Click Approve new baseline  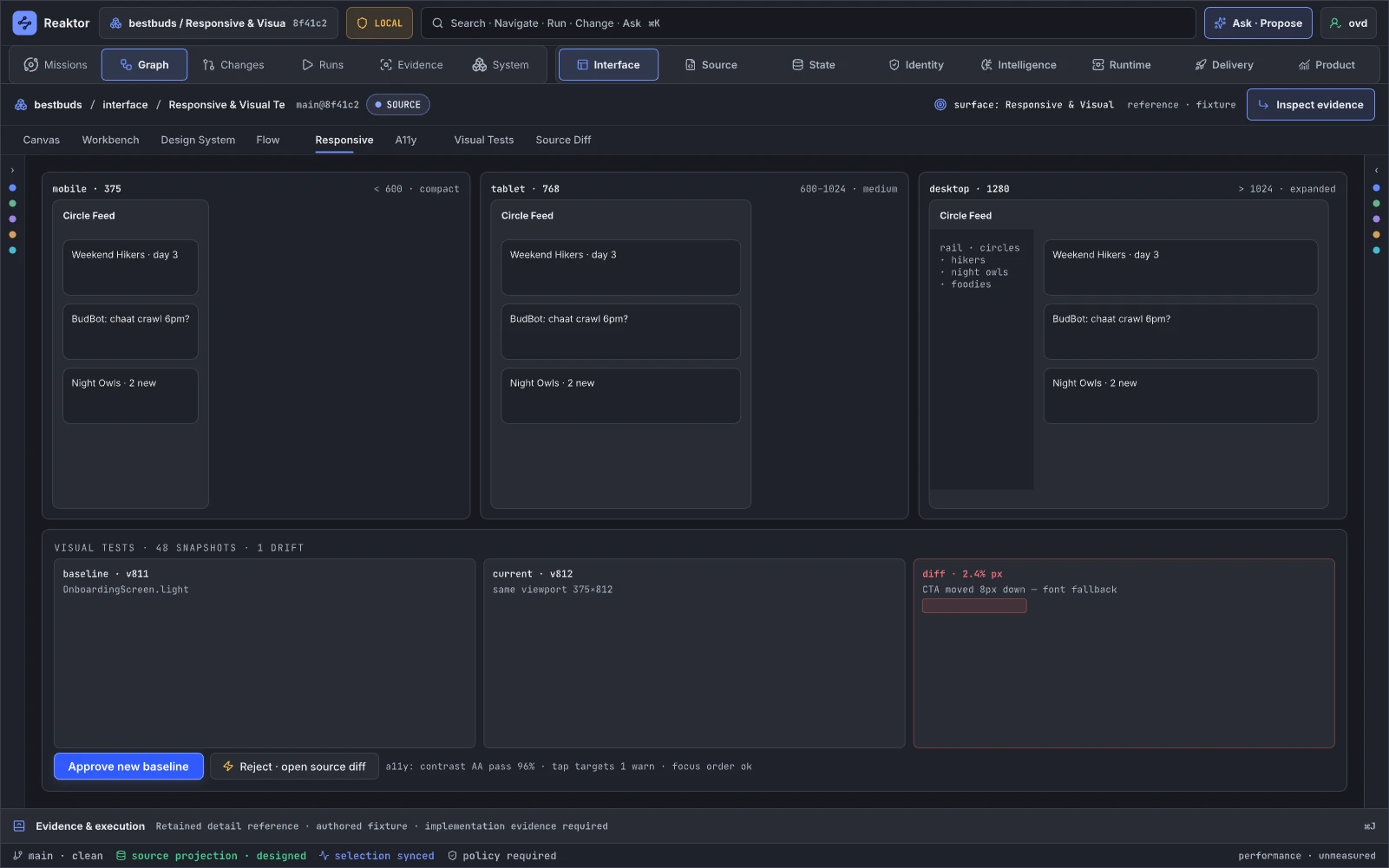pos(128,767)
